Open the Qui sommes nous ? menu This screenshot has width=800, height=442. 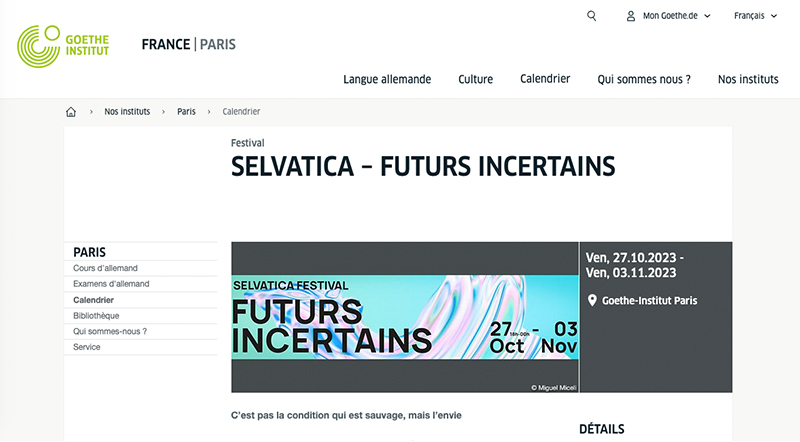[x=643, y=79]
